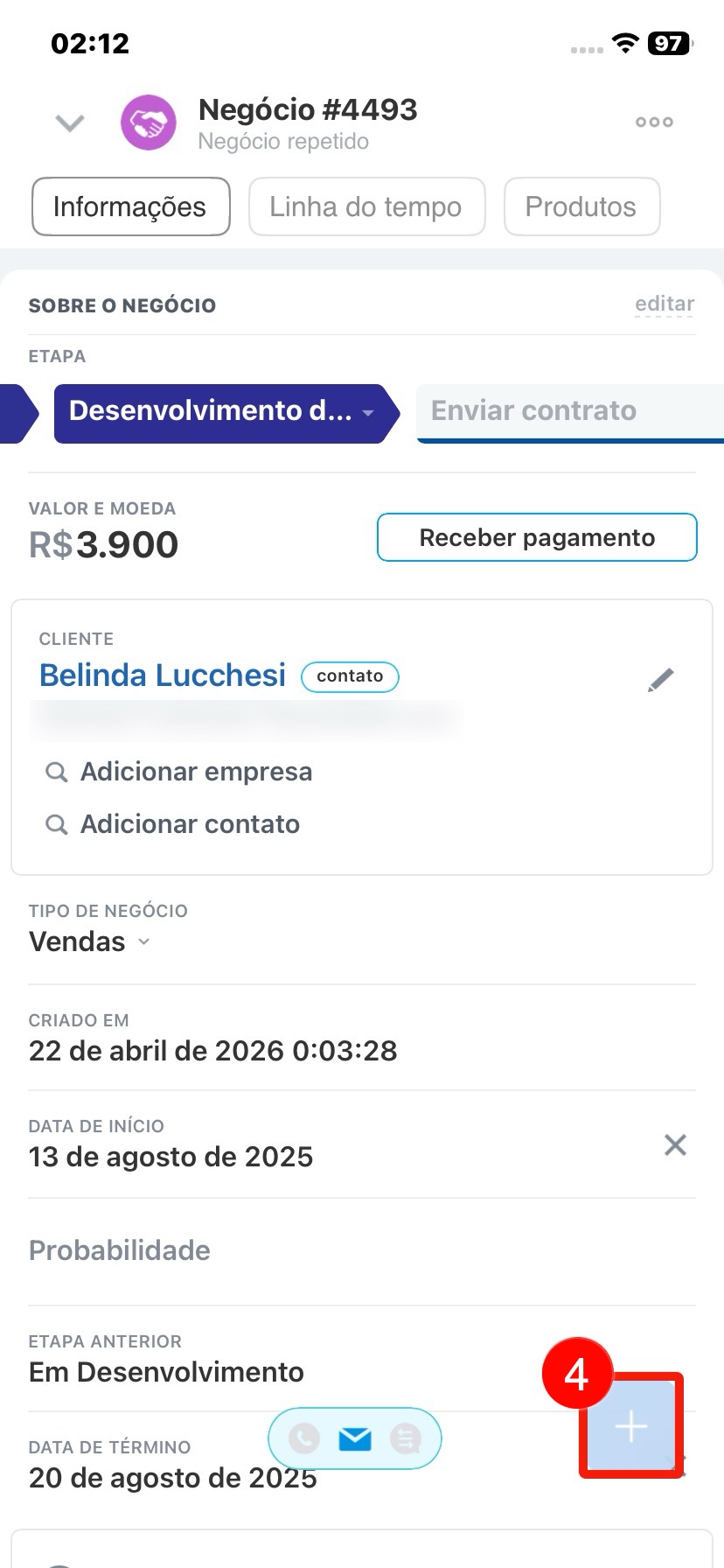
Task: Open the Linha do tempo tab
Action: (x=365, y=206)
